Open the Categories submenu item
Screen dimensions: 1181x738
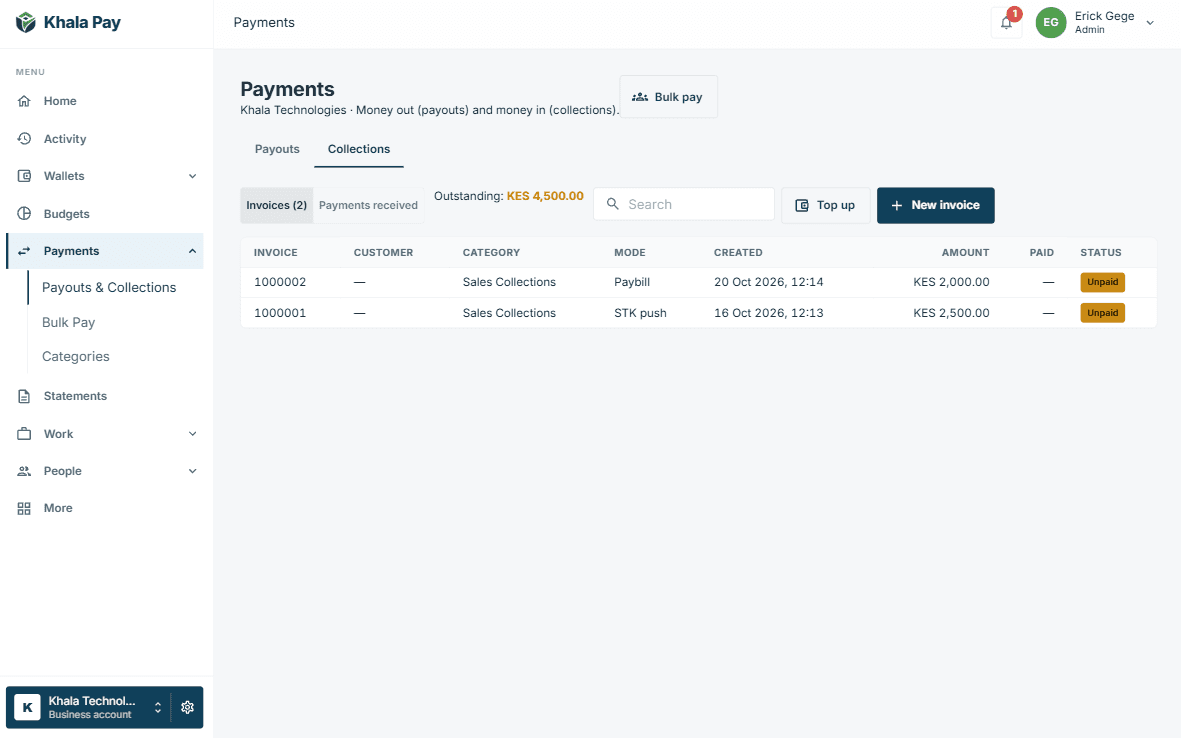click(x=75, y=356)
